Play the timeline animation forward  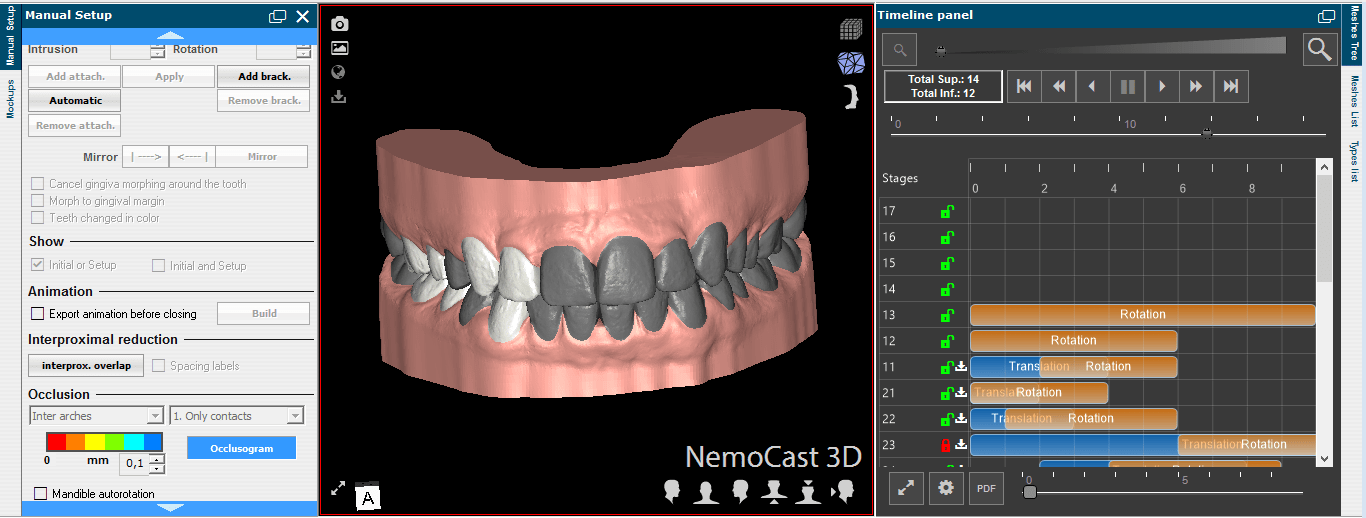(1162, 87)
